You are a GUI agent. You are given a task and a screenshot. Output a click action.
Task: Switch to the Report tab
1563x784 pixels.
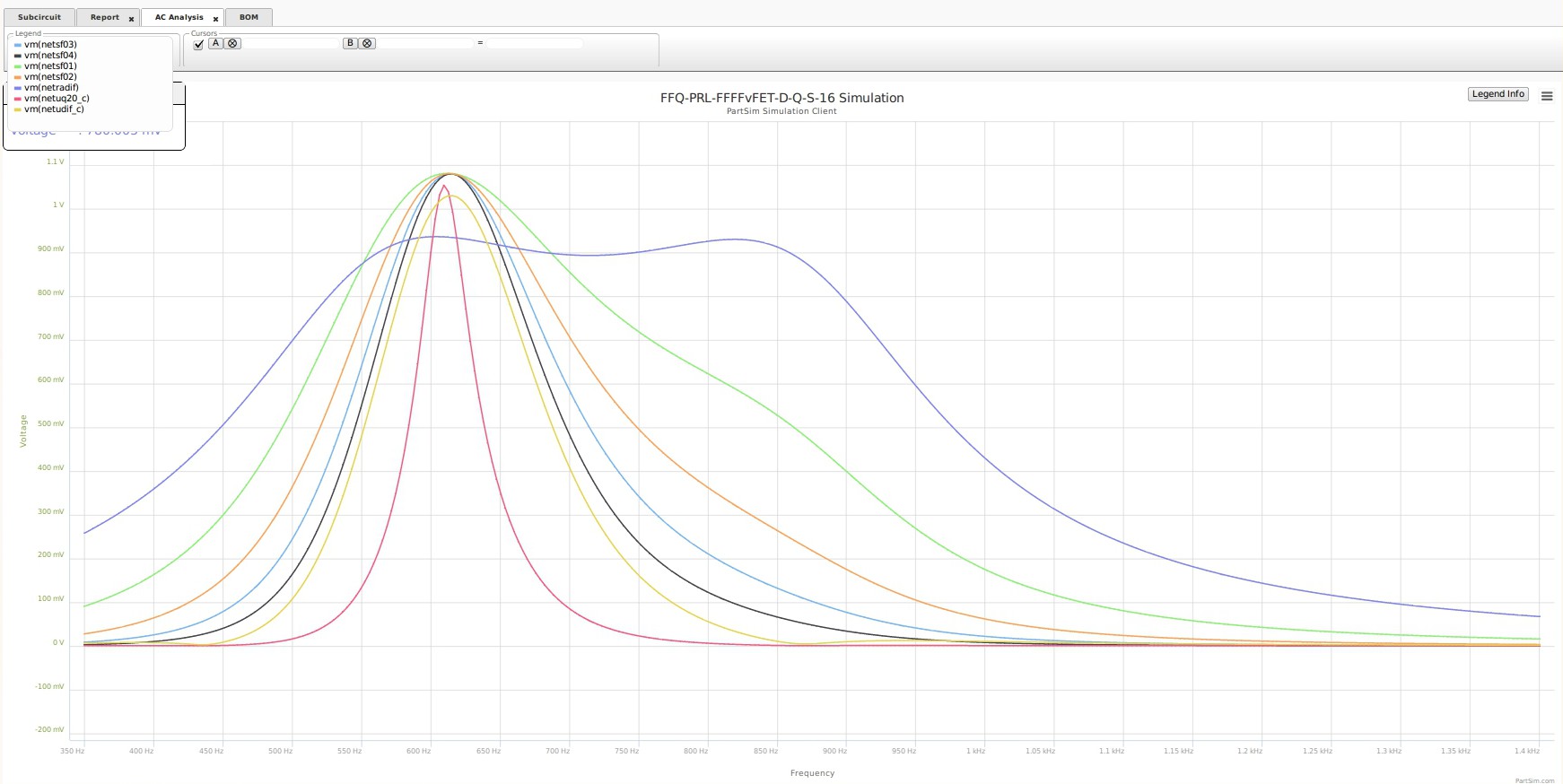(104, 17)
